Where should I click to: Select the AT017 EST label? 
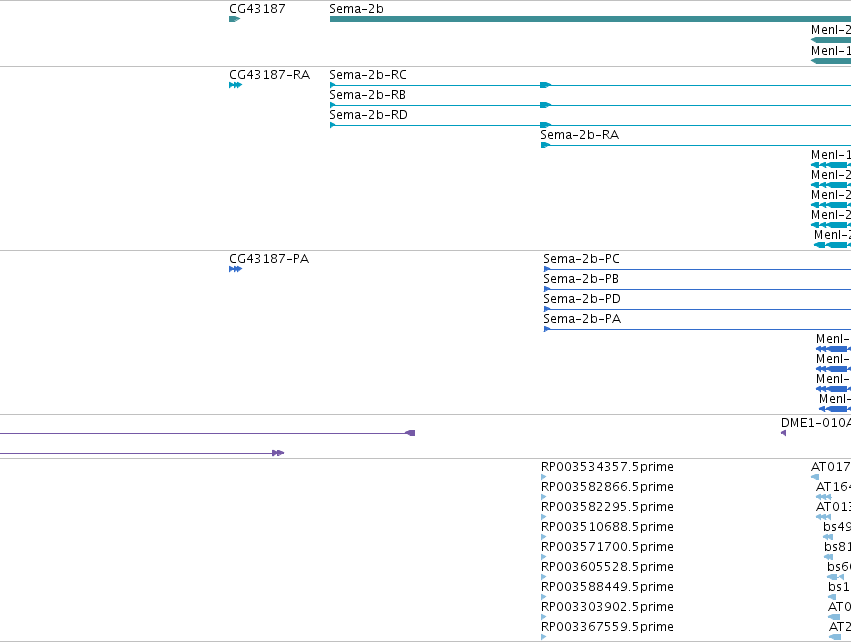[831, 467]
